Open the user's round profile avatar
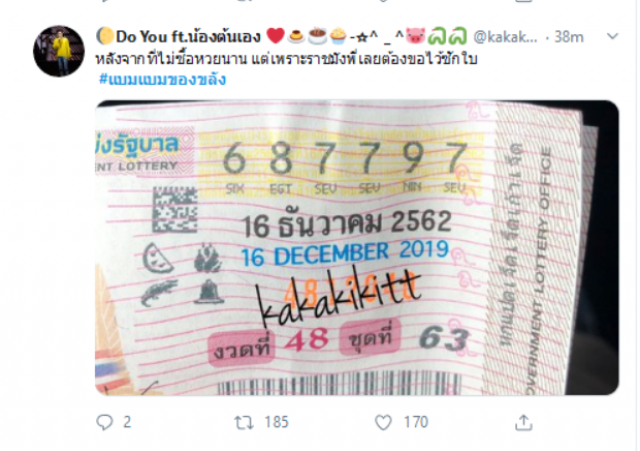640x451 pixels. pyautogui.click(x=59, y=51)
